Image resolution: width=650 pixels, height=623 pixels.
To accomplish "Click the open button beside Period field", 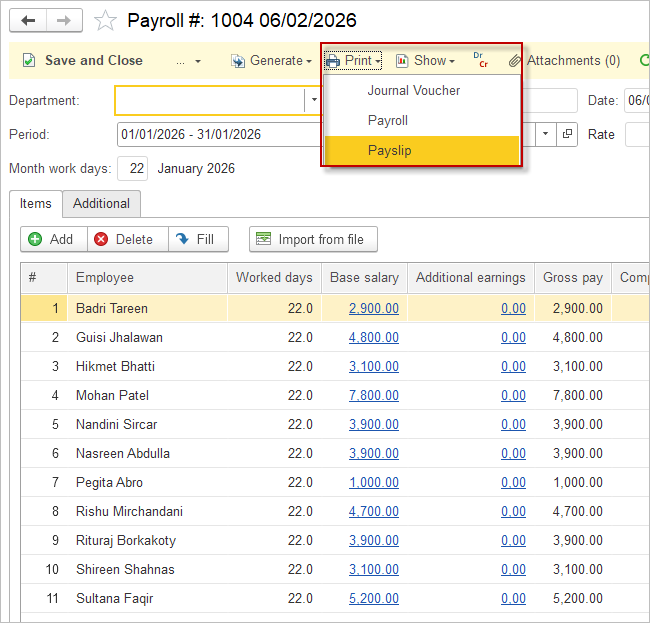I will coord(567,134).
